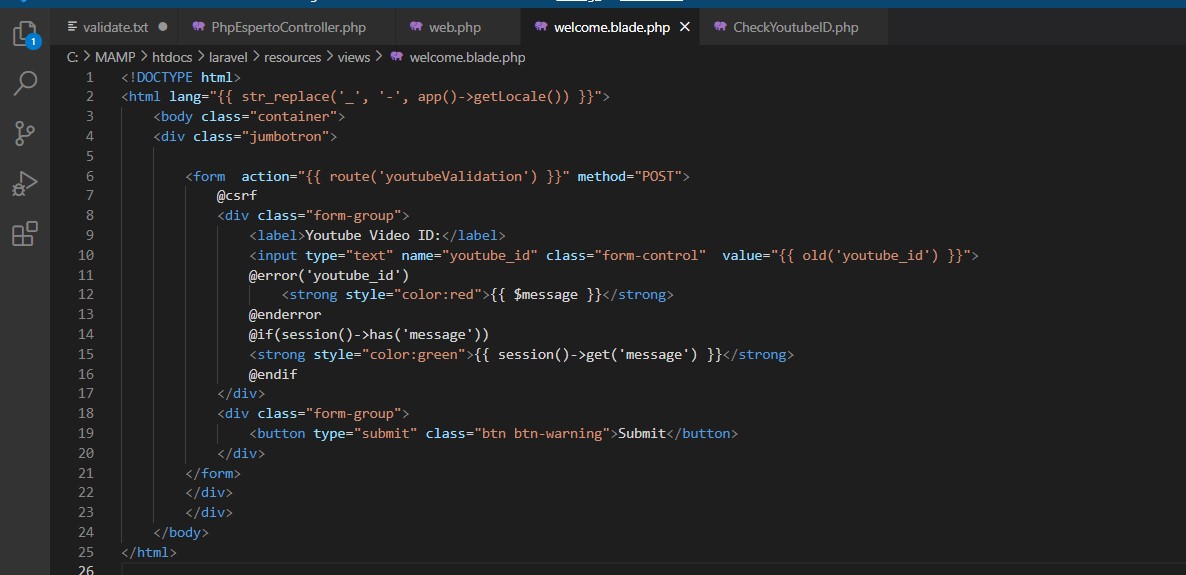Click the text file icon on validate.txt tab

pyautogui.click(x=73, y=26)
